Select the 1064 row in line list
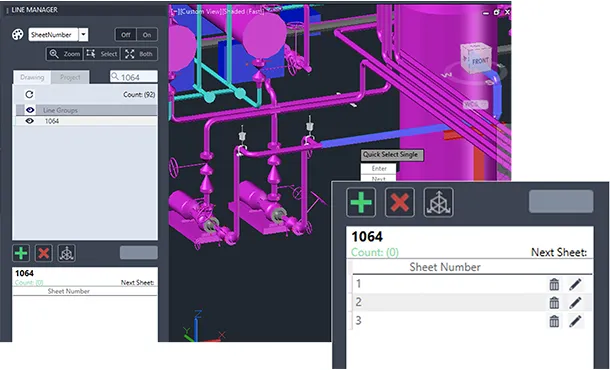Image resolution: width=610 pixels, height=370 pixels. pyautogui.click(x=86, y=121)
